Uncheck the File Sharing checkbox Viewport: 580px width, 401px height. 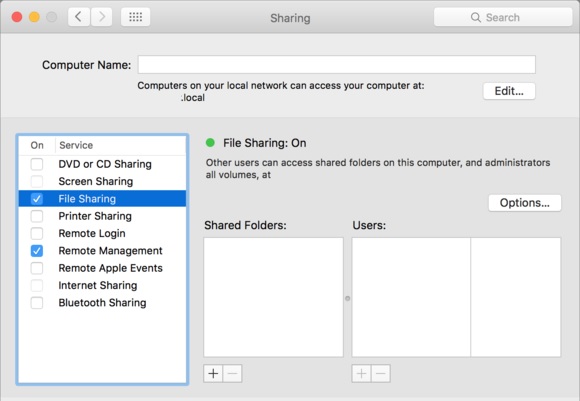(x=37, y=199)
